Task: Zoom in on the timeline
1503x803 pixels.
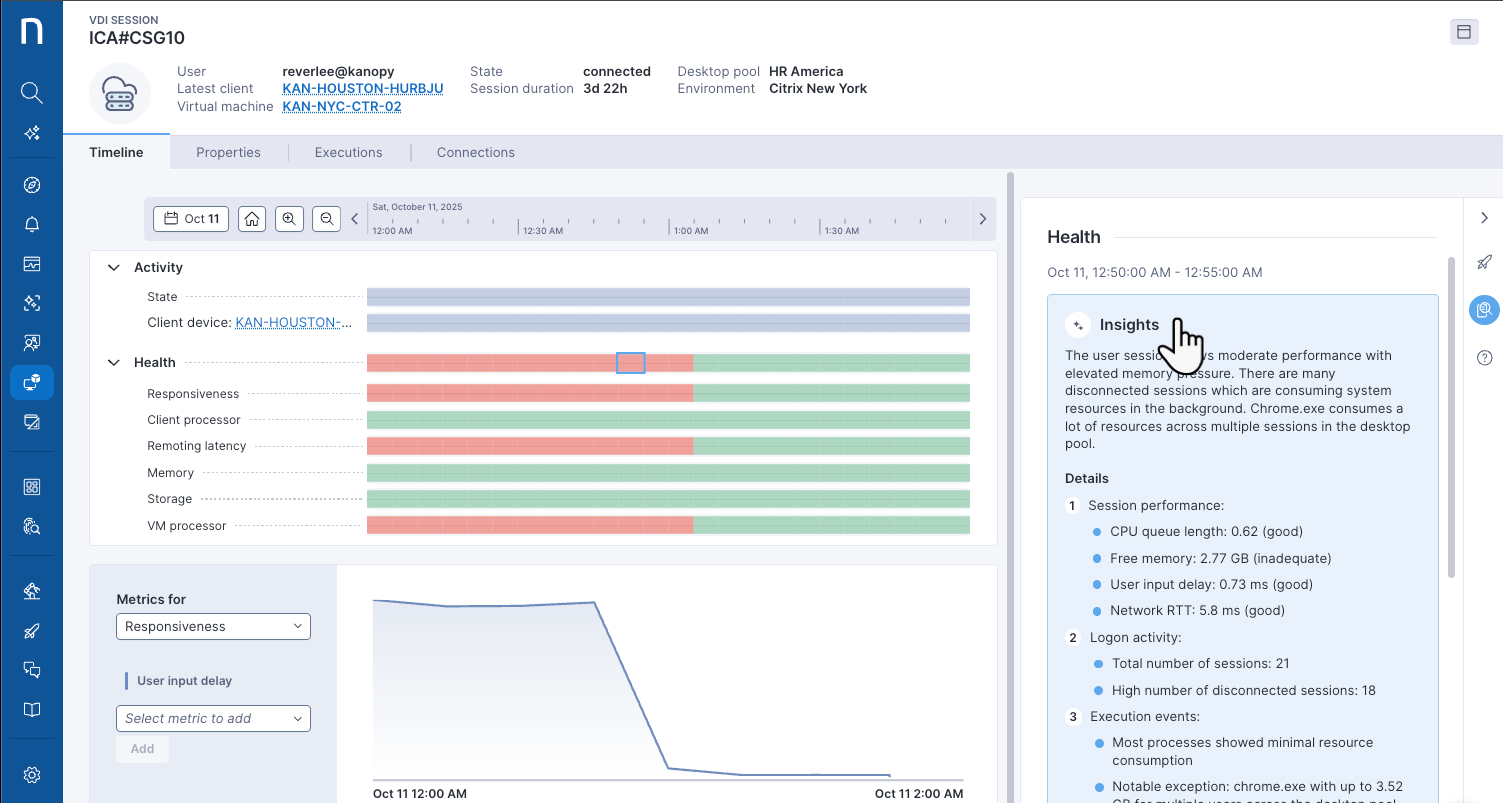Action: (x=289, y=219)
